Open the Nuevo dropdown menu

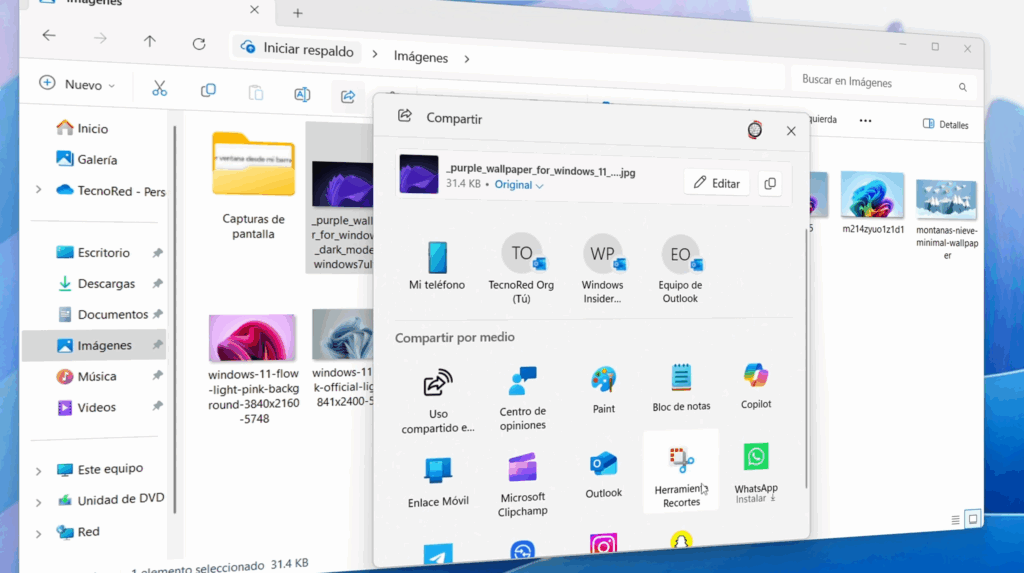pos(77,84)
